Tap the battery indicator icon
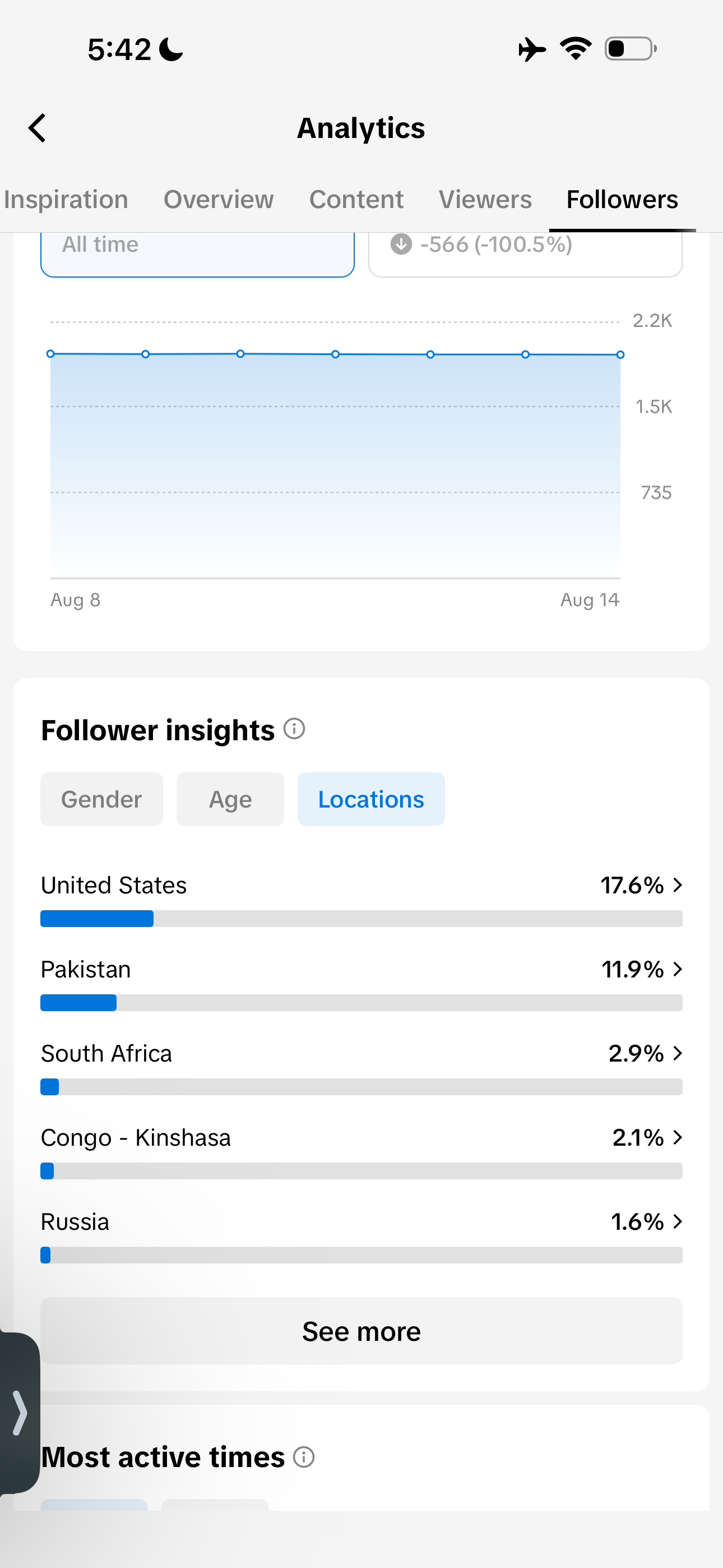 click(x=631, y=49)
